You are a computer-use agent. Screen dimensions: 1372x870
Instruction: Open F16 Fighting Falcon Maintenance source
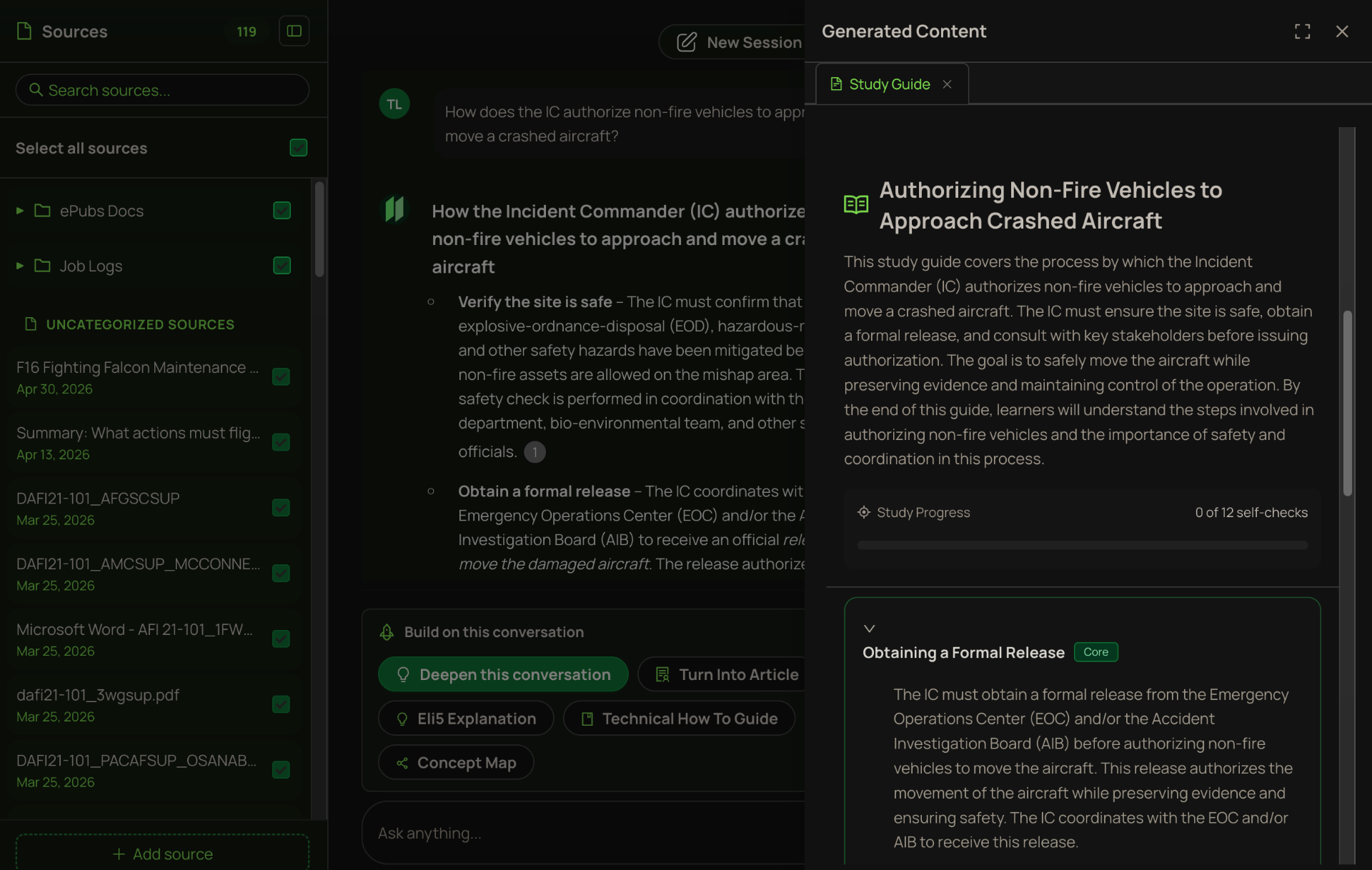[x=138, y=377]
